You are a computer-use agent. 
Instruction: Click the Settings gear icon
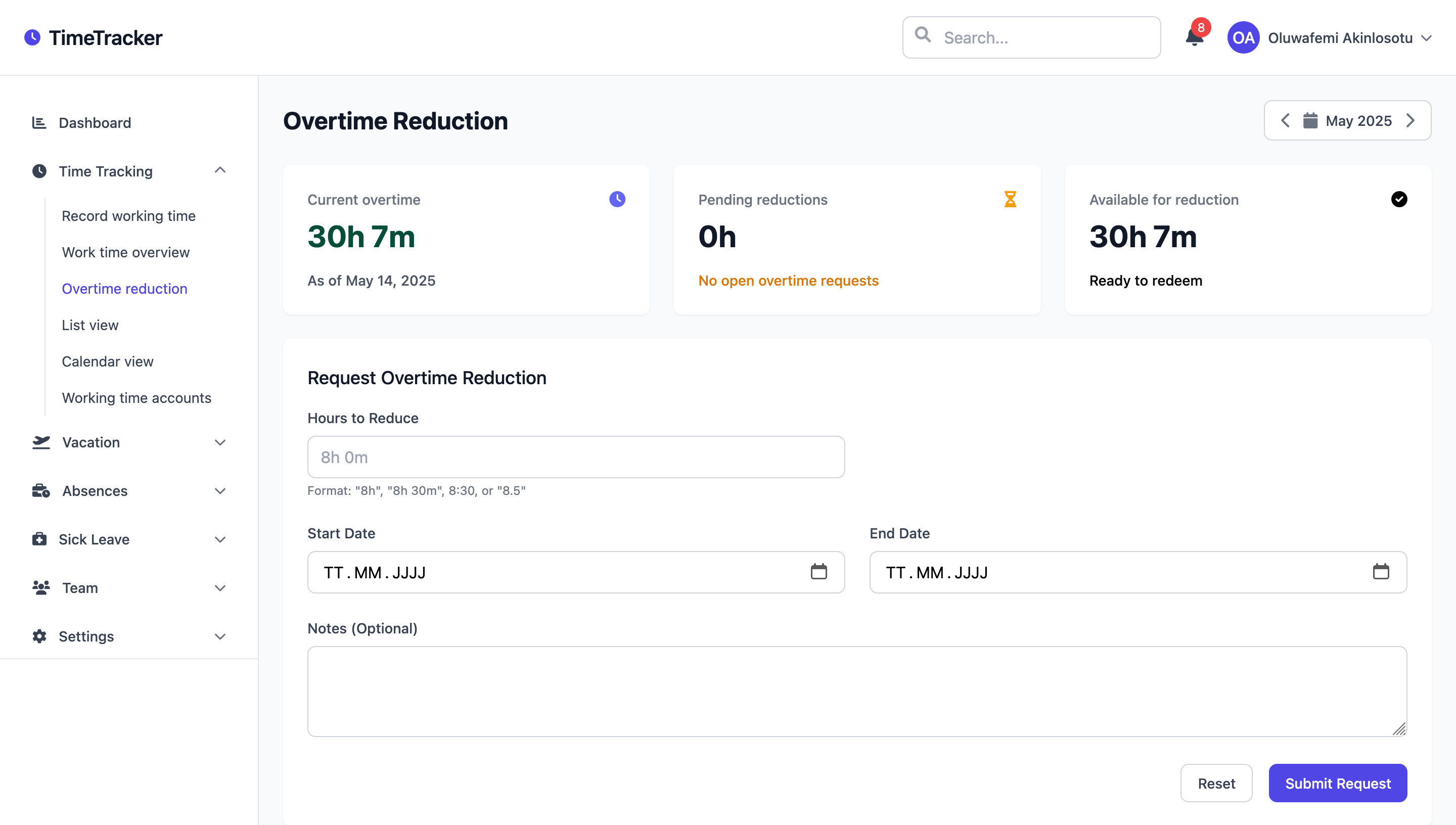tap(39, 636)
